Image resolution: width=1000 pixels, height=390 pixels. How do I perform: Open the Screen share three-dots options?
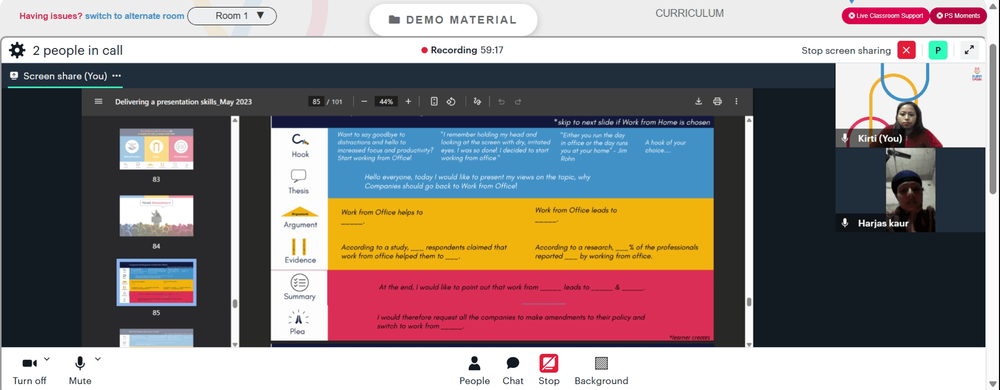pyautogui.click(x=116, y=76)
